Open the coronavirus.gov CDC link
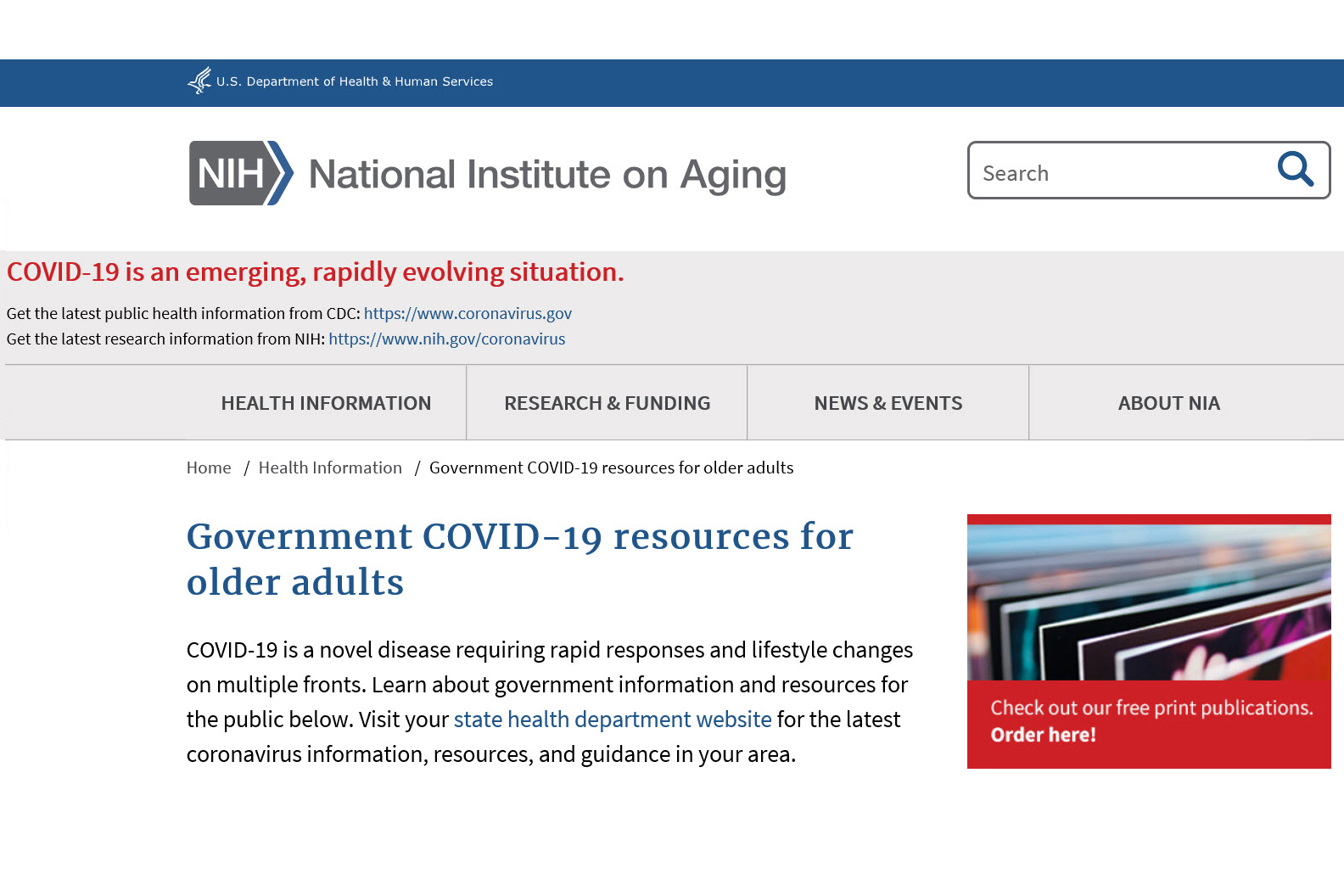 (x=468, y=313)
